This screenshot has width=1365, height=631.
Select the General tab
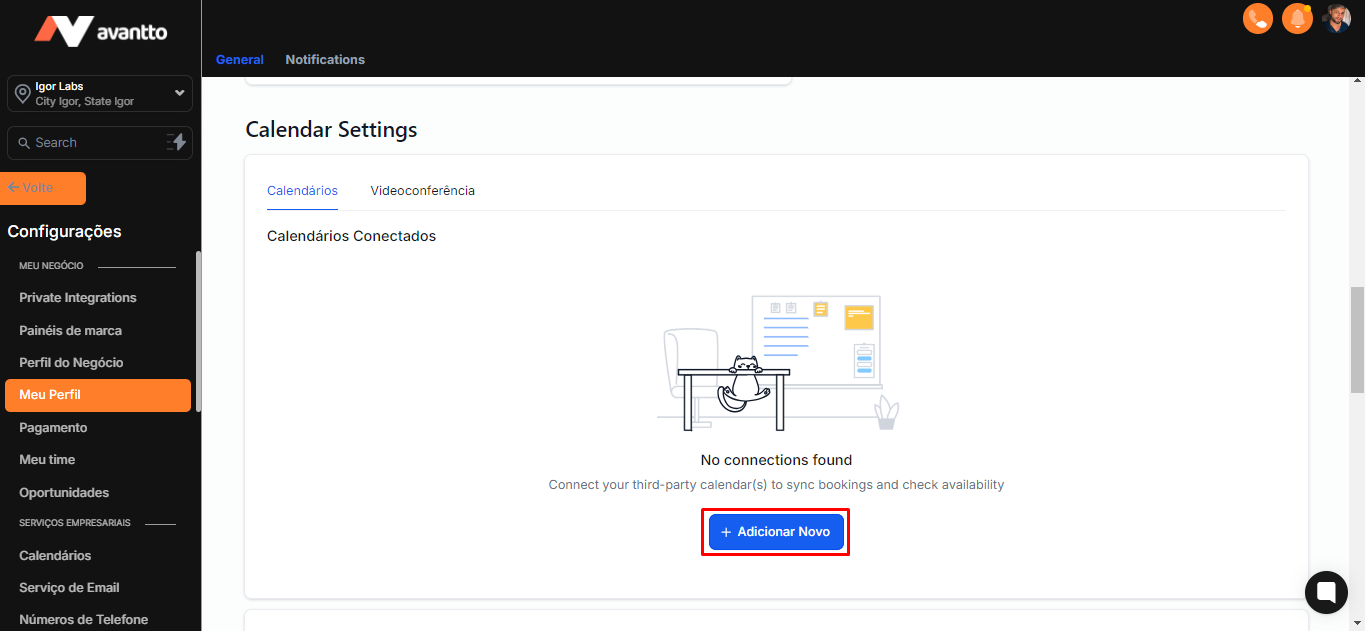tap(240, 60)
